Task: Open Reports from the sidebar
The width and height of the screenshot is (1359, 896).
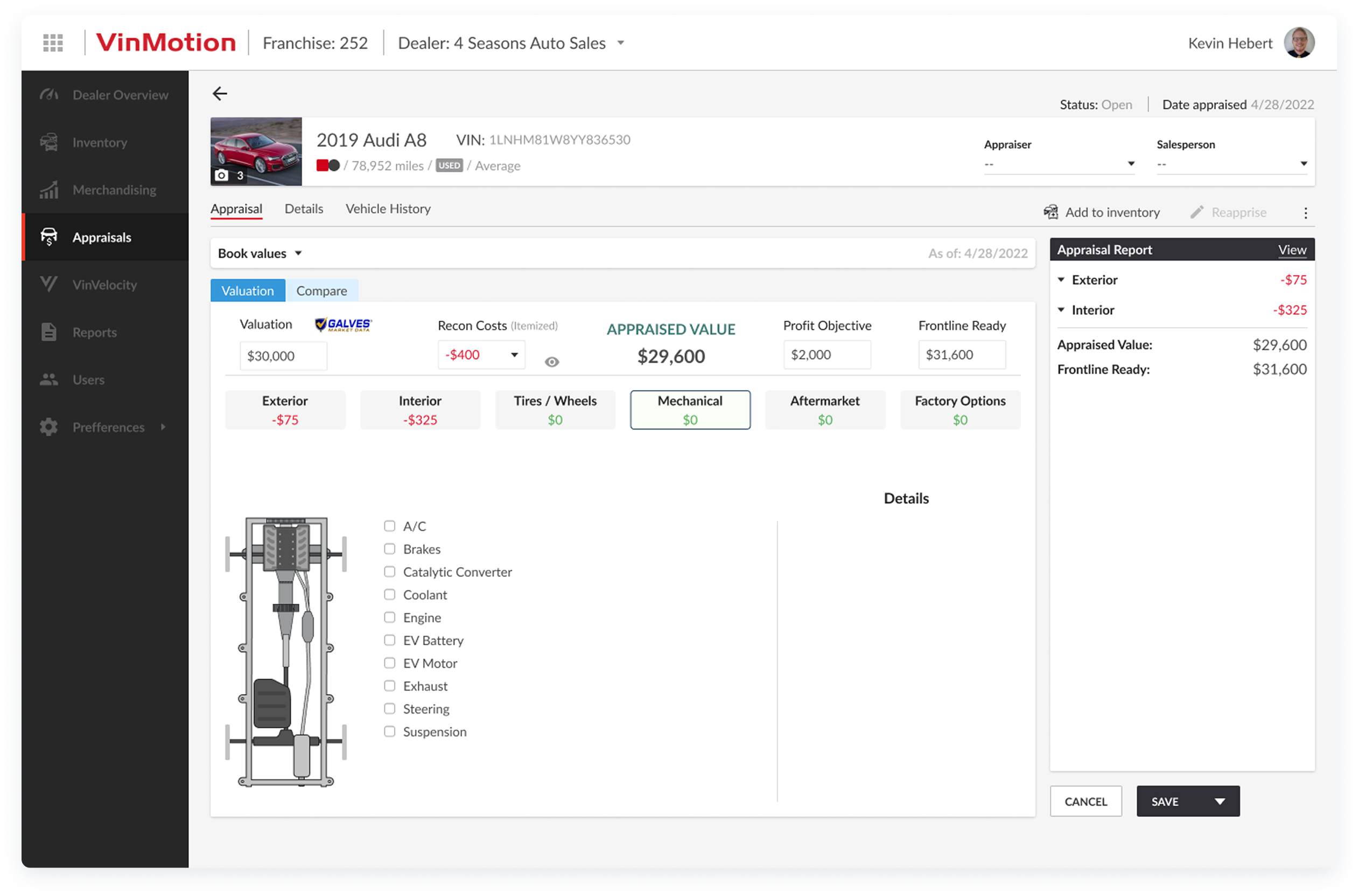Action: tap(94, 332)
